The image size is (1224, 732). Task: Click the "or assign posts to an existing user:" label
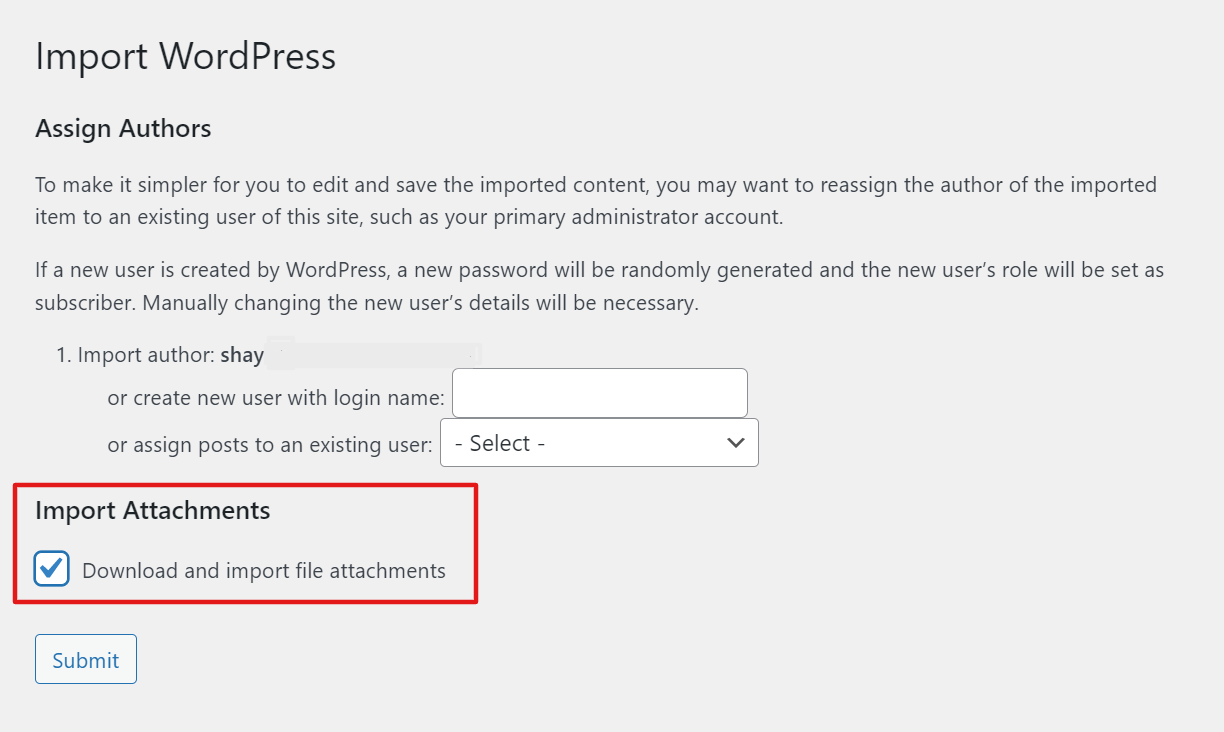(x=270, y=445)
